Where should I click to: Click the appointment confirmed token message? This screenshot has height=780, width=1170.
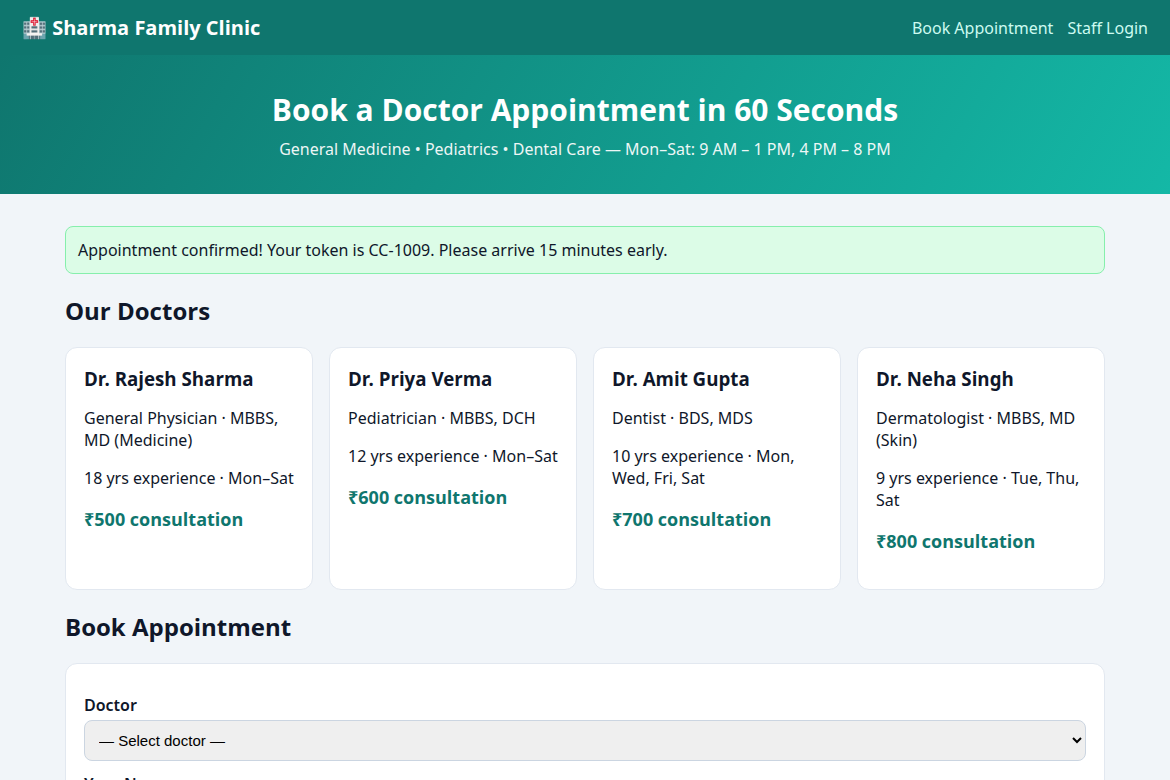(585, 250)
